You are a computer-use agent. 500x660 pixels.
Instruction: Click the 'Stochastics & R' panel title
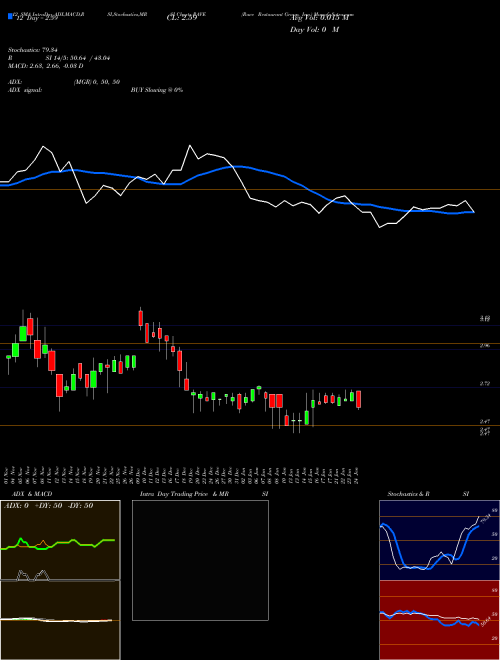(x=409, y=494)
